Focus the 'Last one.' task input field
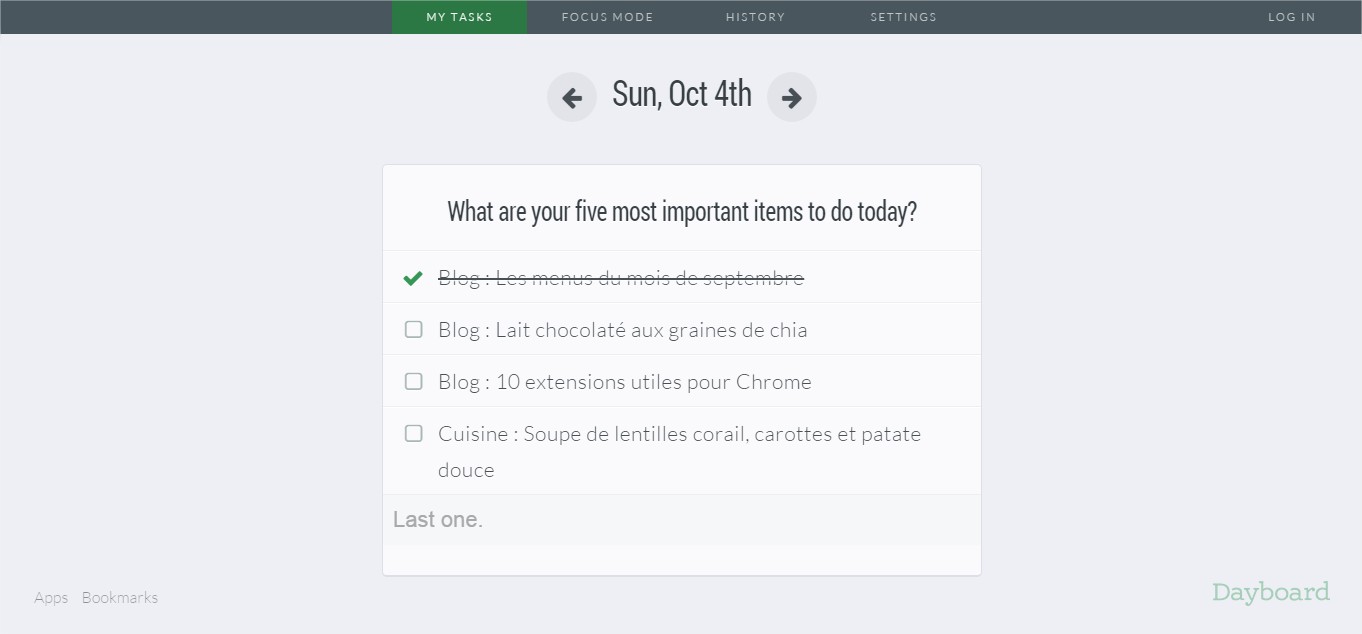 (x=681, y=520)
